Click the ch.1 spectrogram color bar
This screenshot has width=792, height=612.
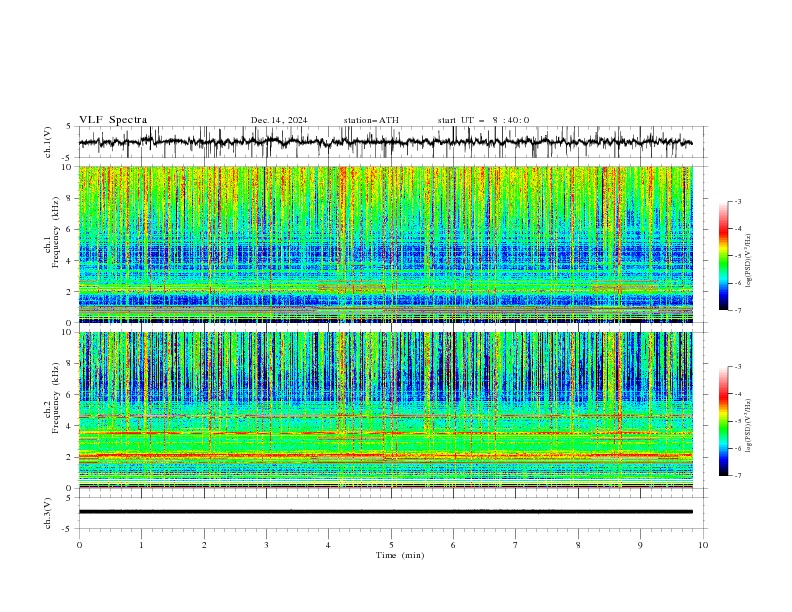[x=723, y=256]
